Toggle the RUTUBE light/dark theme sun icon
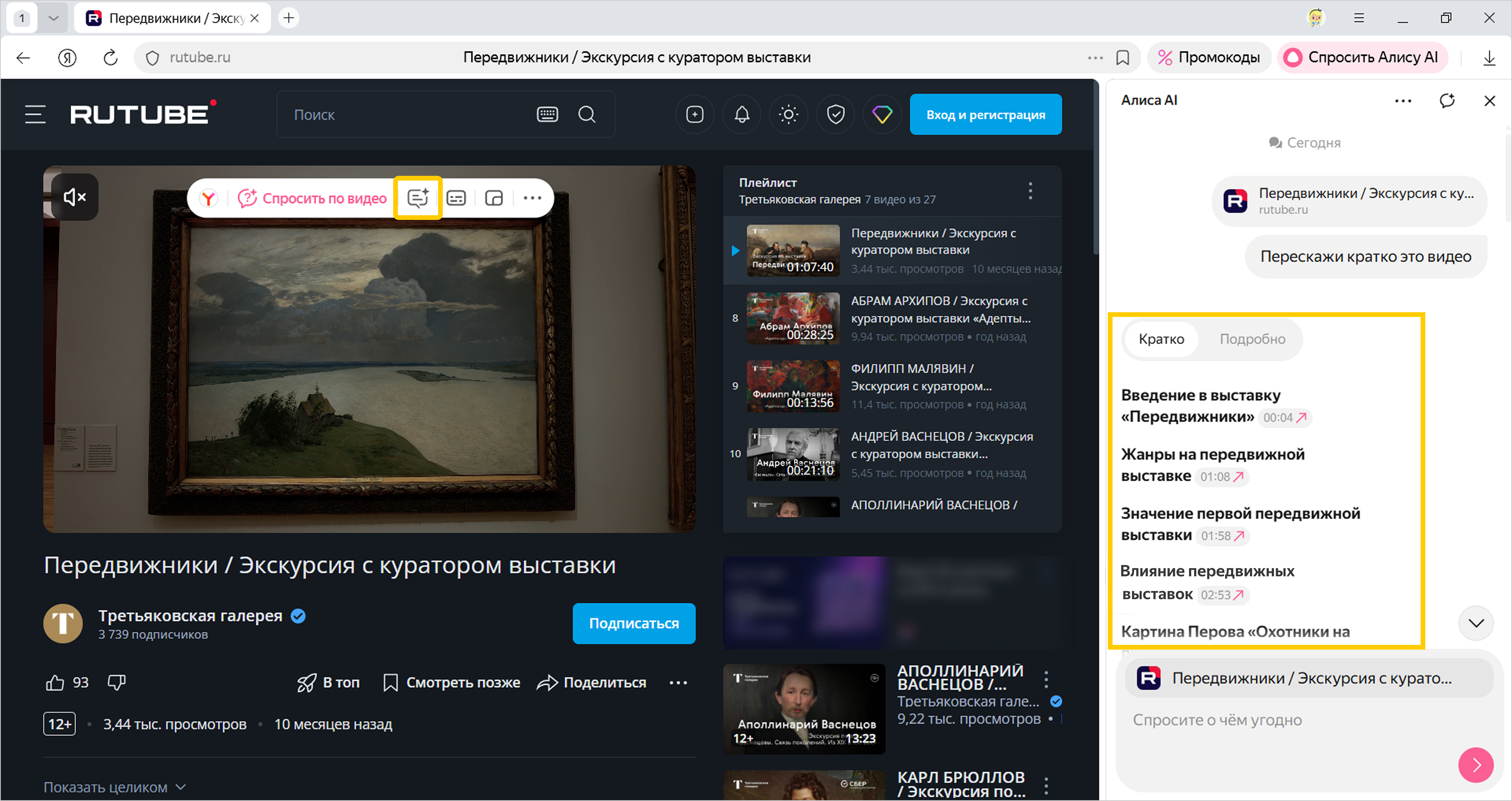Image resolution: width=1512 pixels, height=801 pixels. (788, 115)
